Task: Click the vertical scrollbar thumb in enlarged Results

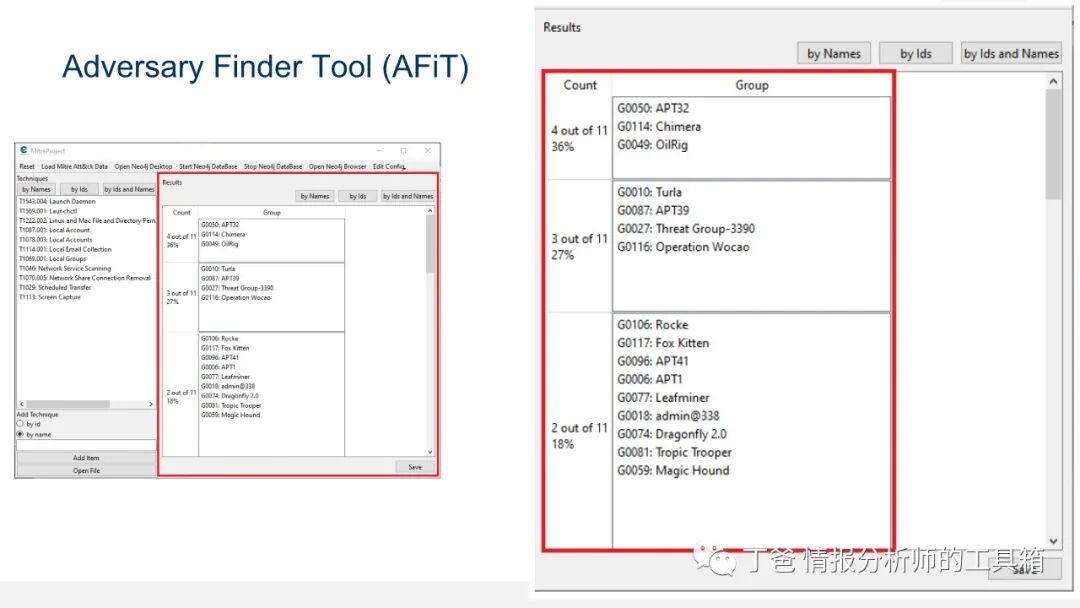Action: coord(1053,145)
